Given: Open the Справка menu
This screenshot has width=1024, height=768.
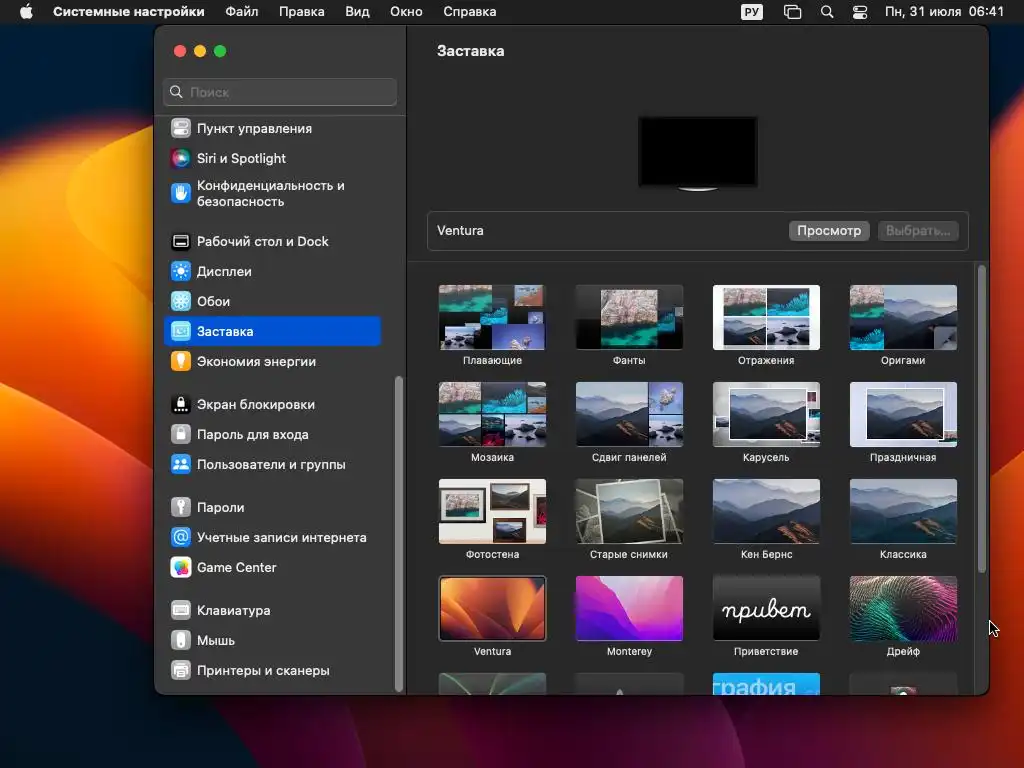Looking at the screenshot, I should click(x=470, y=12).
